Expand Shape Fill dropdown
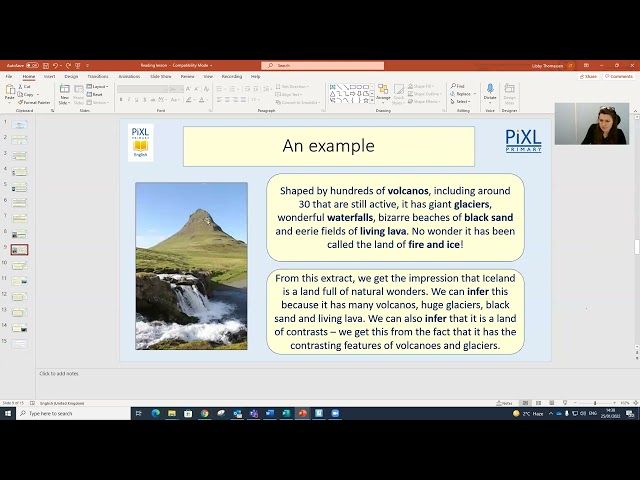Viewport: 640px width, 480px height. (x=420, y=86)
